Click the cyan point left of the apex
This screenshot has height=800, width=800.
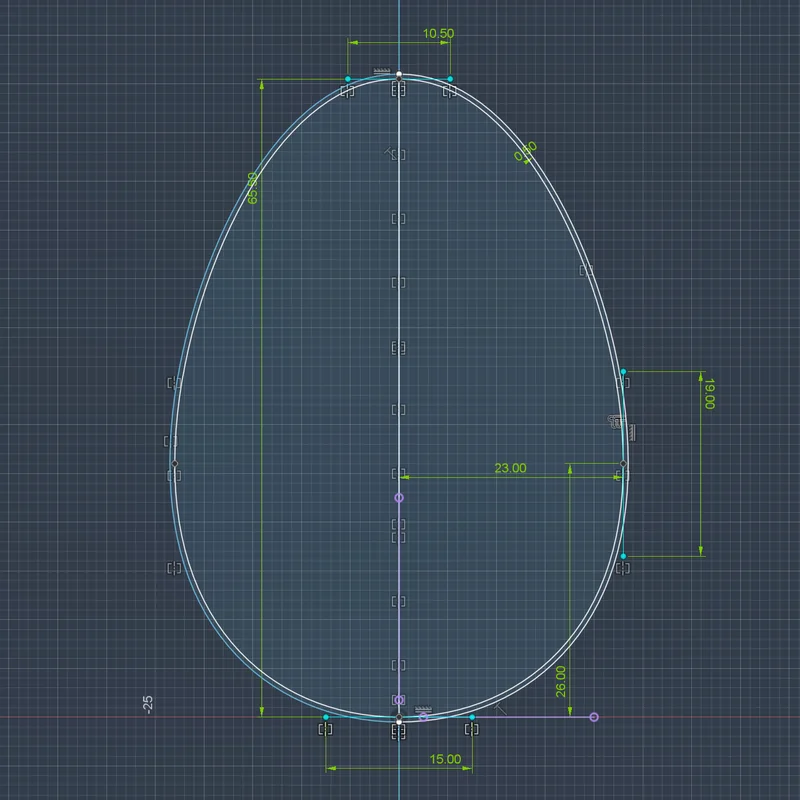click(x=348, y=79)
